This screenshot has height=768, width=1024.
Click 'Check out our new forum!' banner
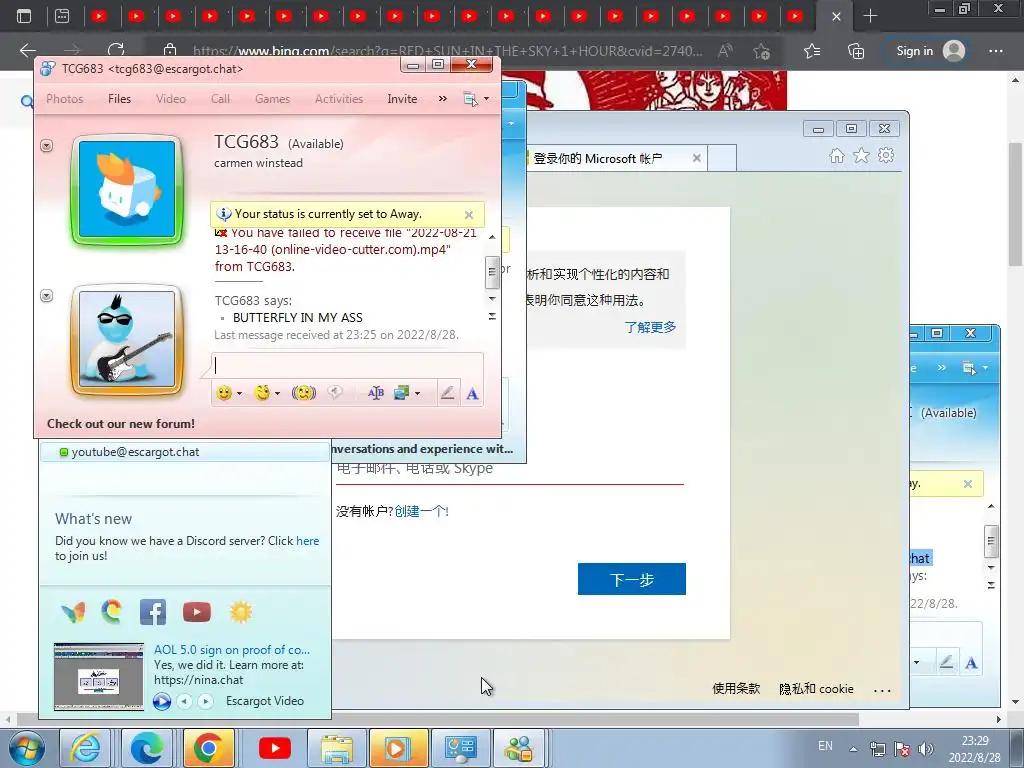pos(121,423)
